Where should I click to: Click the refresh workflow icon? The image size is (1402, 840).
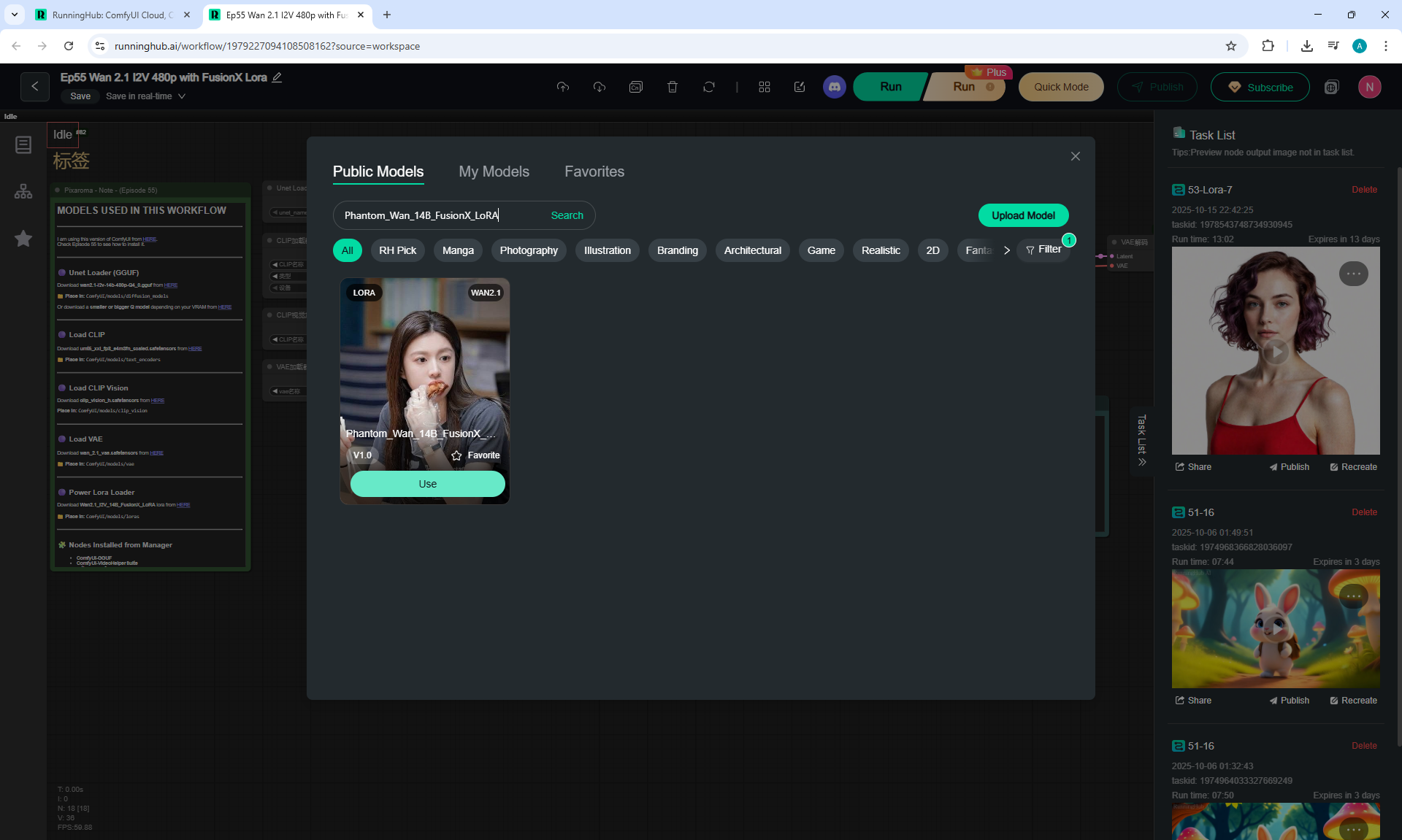[708, 87]
